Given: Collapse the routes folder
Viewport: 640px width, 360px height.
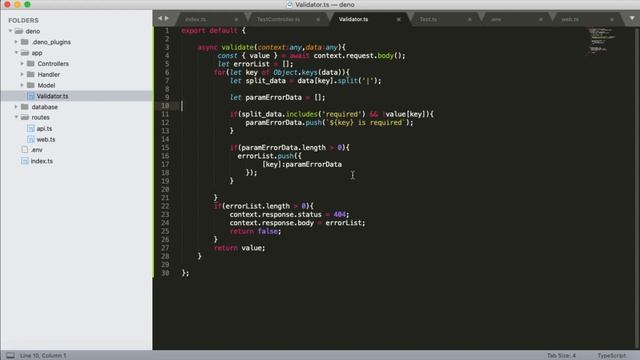Looking at the screenshot, I should (x=16, y=117).
